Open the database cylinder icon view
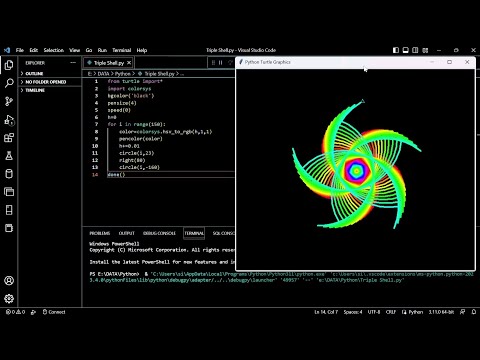The height and width of the screenshot is (360, 480). (x=9, y=174)
